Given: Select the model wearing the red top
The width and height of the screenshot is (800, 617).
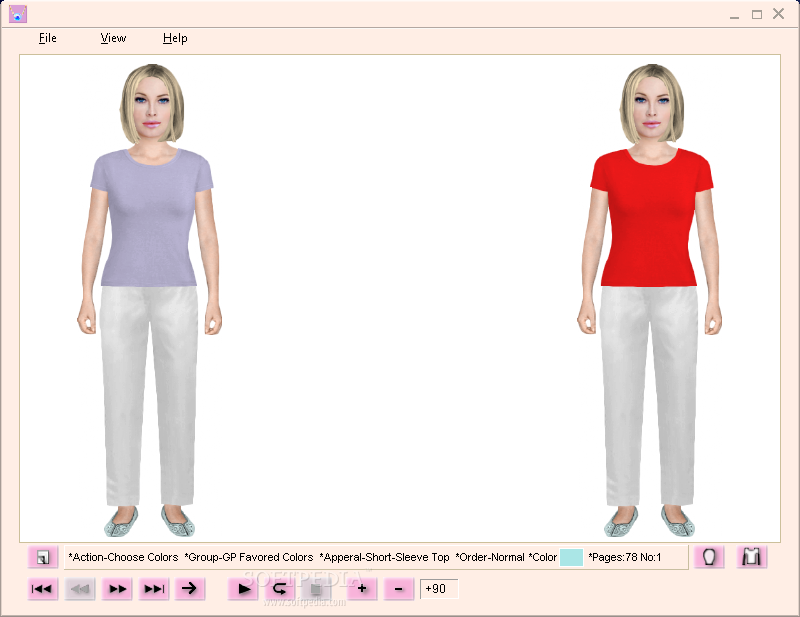Looking at the screenshot, I should [649, 300].
